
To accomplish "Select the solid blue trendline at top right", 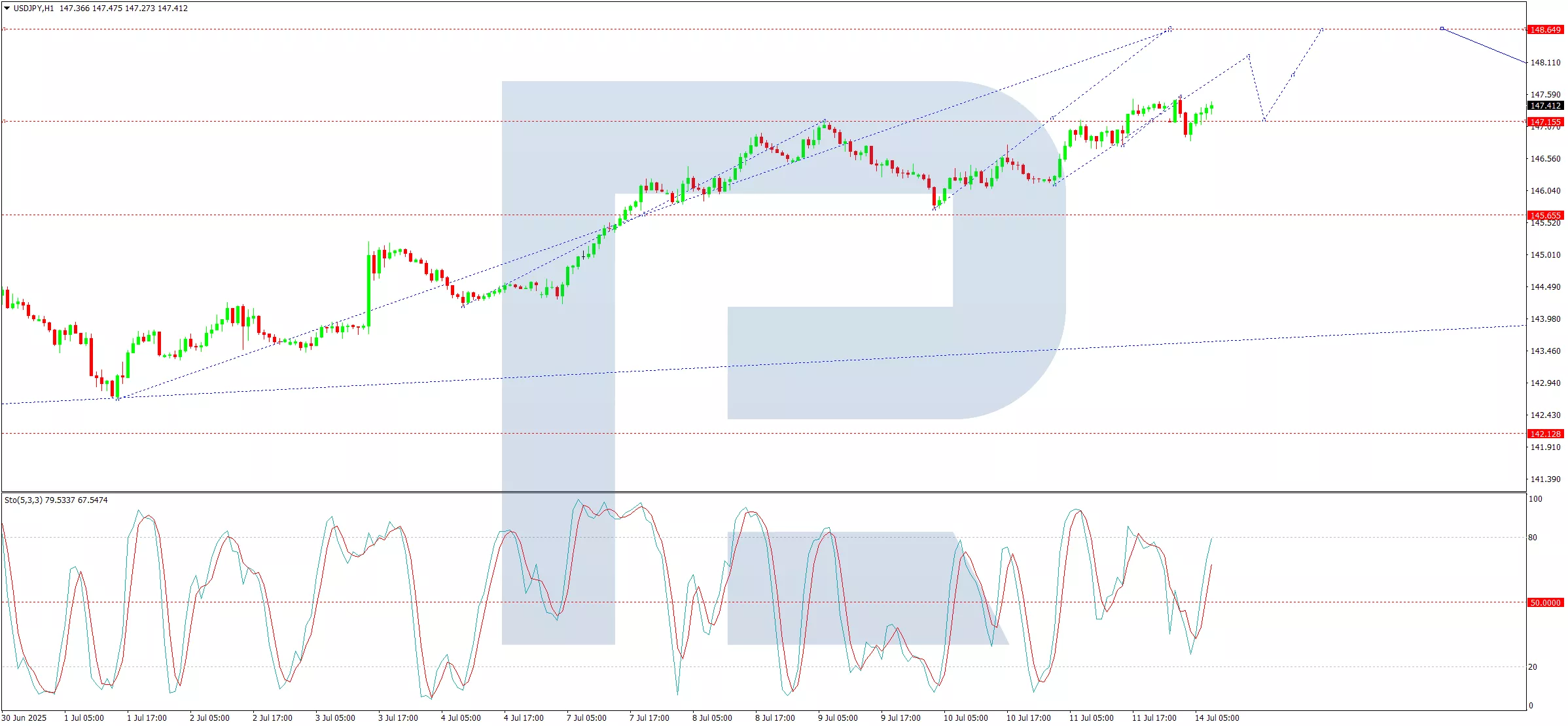I will [1484, 46].
